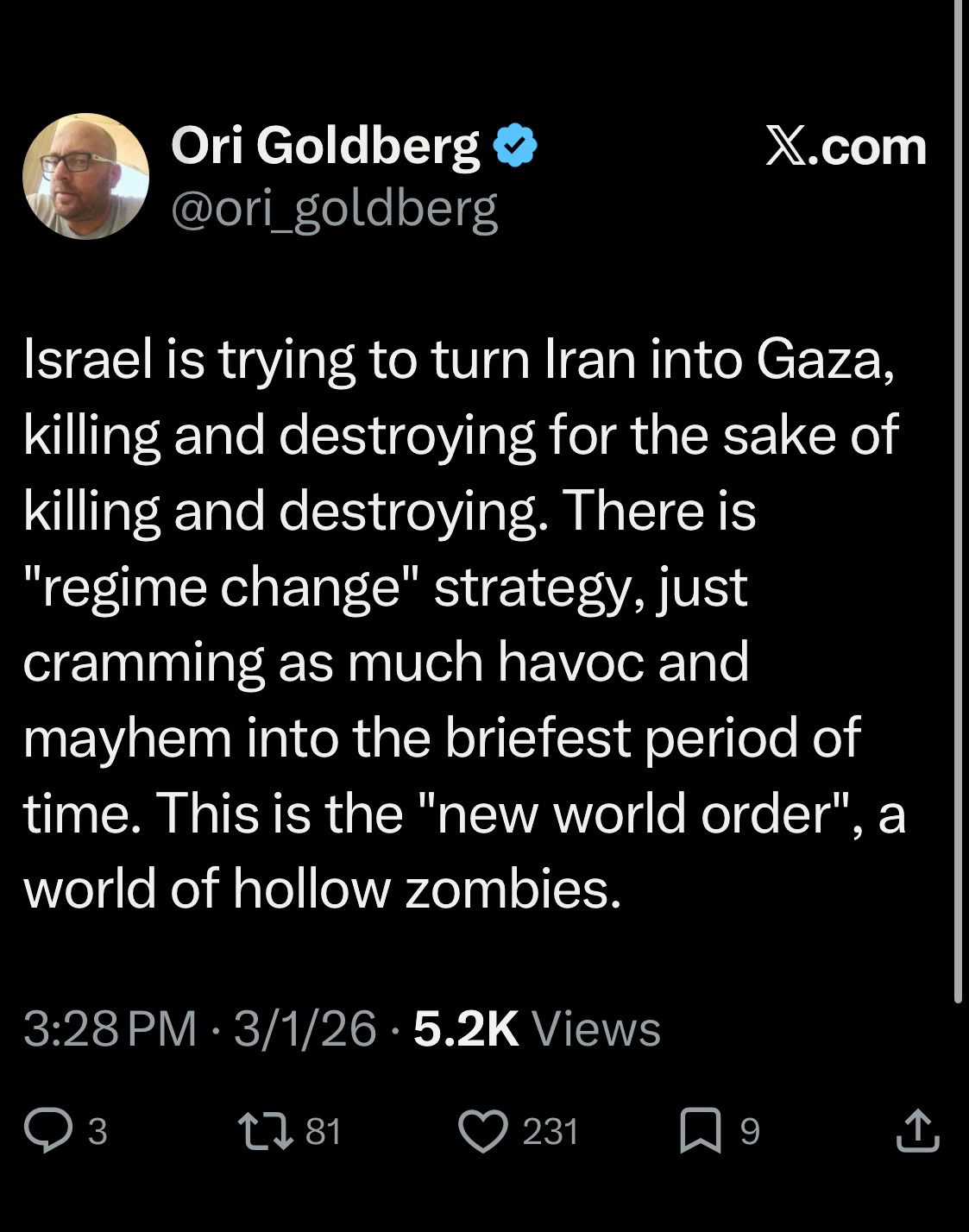
Task: Click the display name Ori Goldberg
Action: [x=325, y=145]
